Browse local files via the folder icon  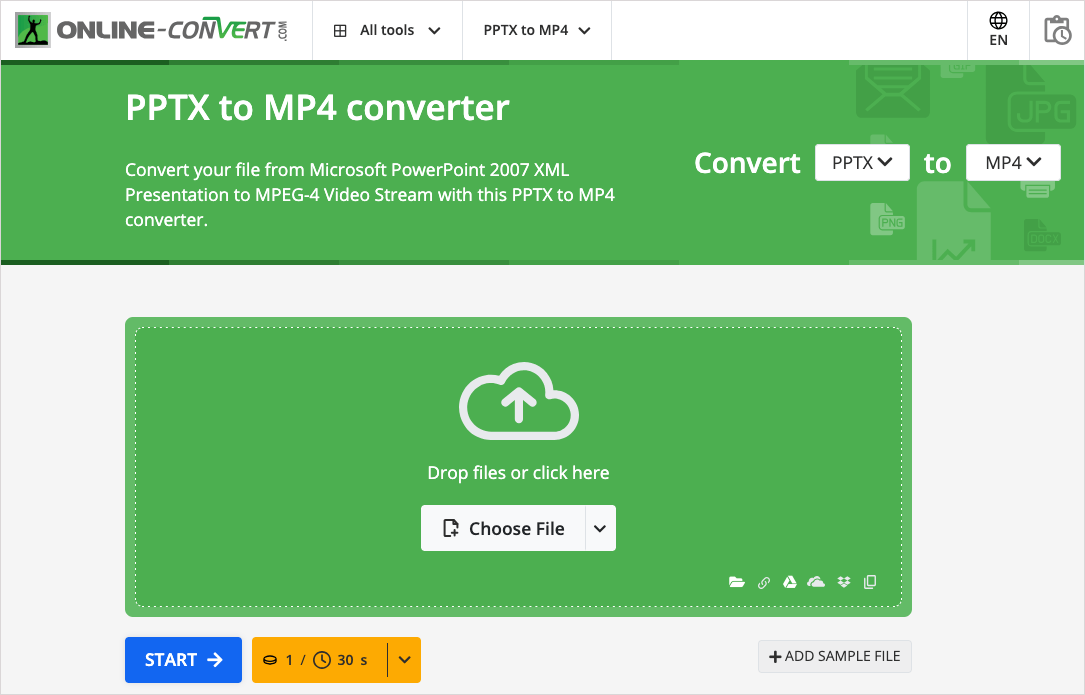point(737,582)
